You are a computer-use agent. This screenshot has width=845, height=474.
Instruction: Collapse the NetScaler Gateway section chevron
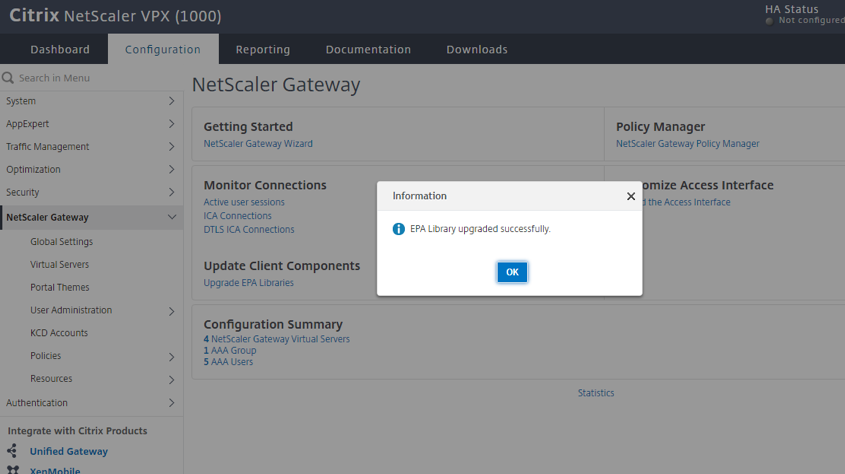tap(171, 217)
